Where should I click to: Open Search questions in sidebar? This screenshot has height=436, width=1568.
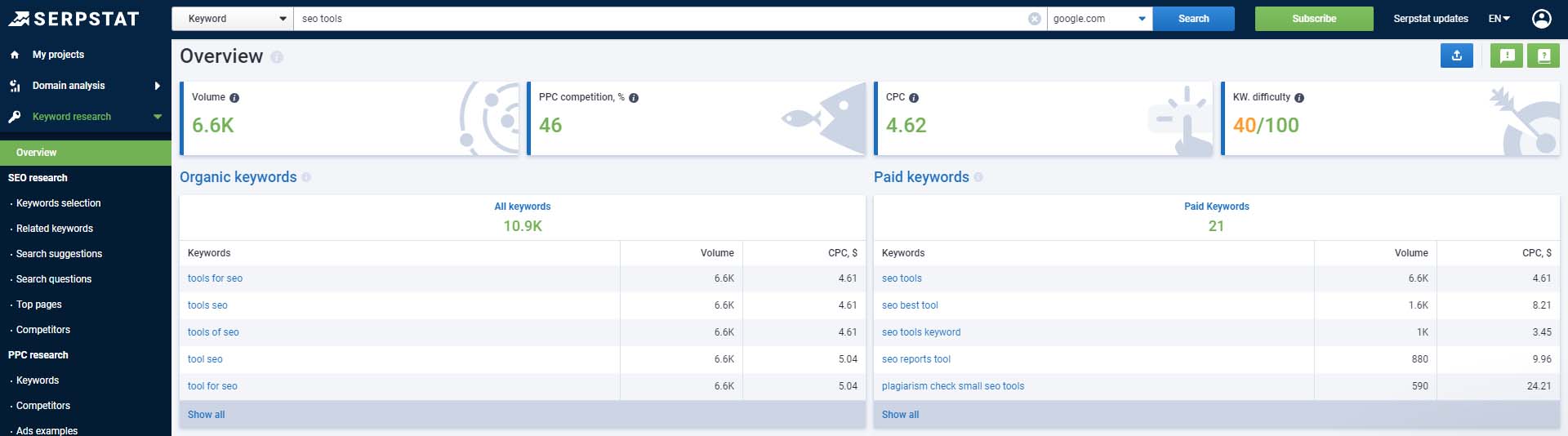coord(54,279)
